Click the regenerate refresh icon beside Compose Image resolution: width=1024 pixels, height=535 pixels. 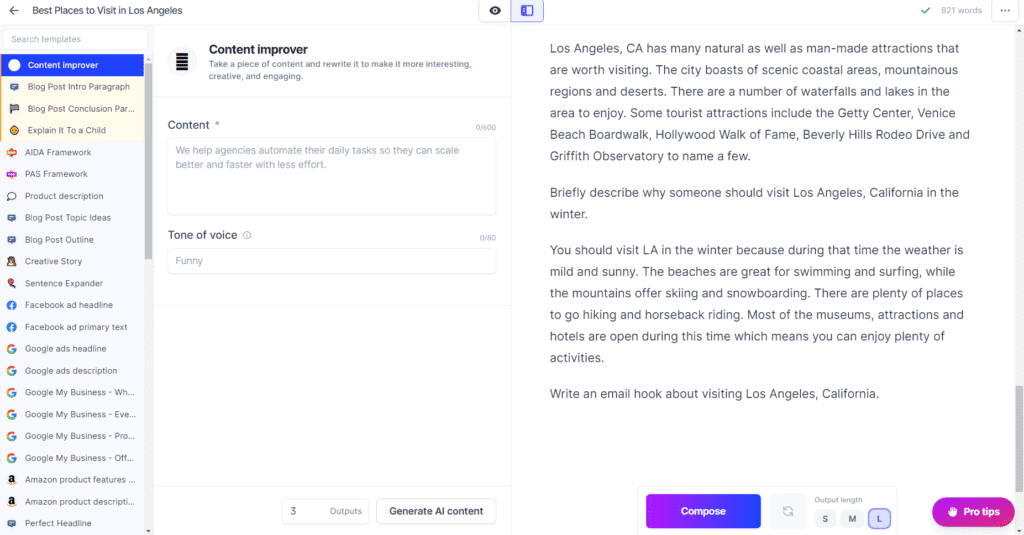point(788,511)
